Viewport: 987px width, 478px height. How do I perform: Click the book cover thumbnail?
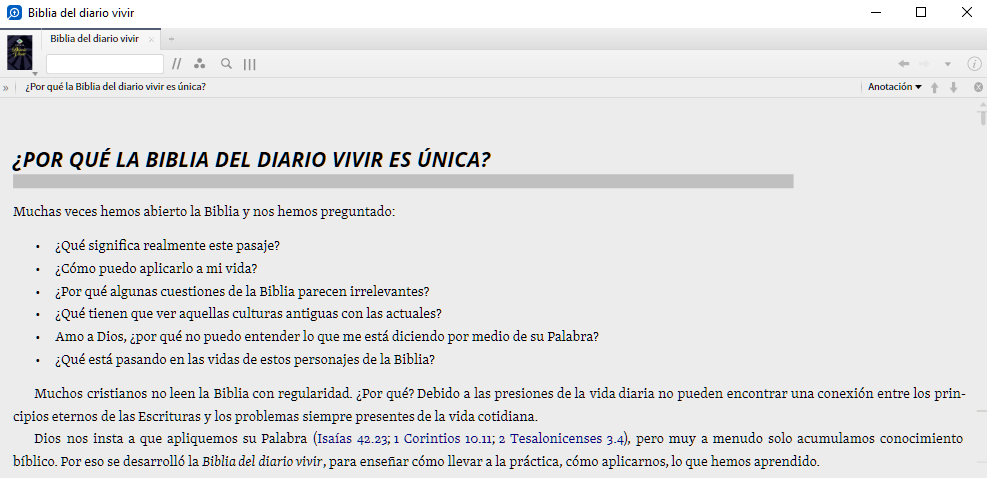[x=20, y=52]
